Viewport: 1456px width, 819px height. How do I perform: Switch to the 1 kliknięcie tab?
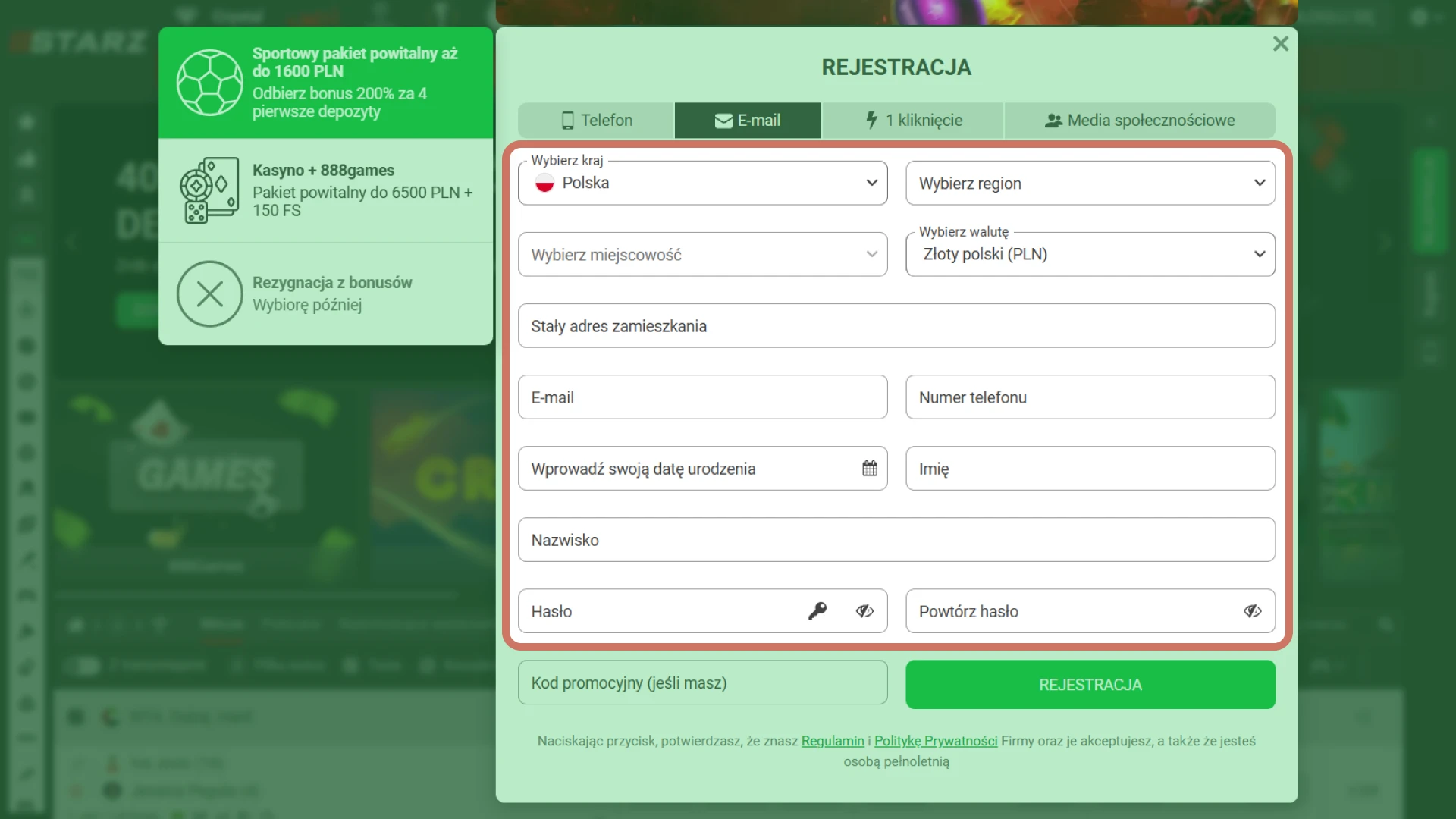[913, 121]
